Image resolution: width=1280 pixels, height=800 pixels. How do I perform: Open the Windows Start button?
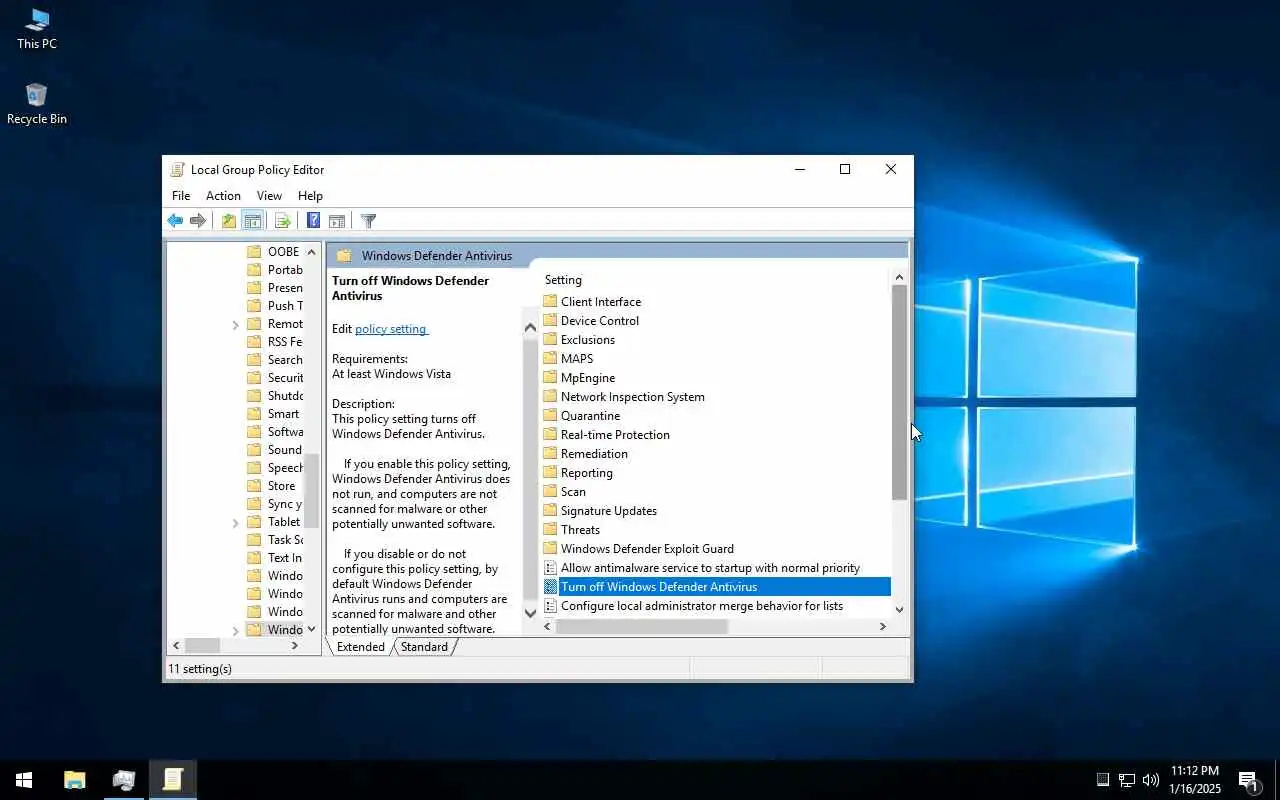click(x=24, y=780)
